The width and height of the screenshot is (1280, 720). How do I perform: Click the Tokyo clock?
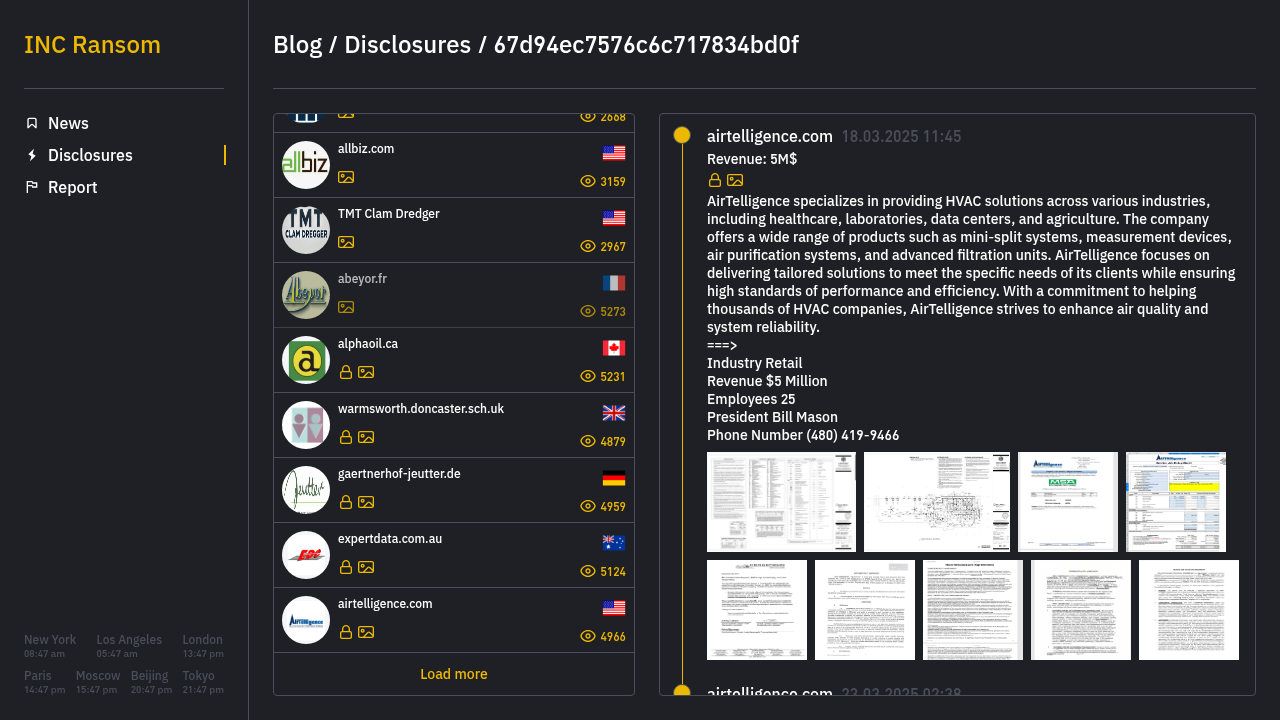point(203,682)
